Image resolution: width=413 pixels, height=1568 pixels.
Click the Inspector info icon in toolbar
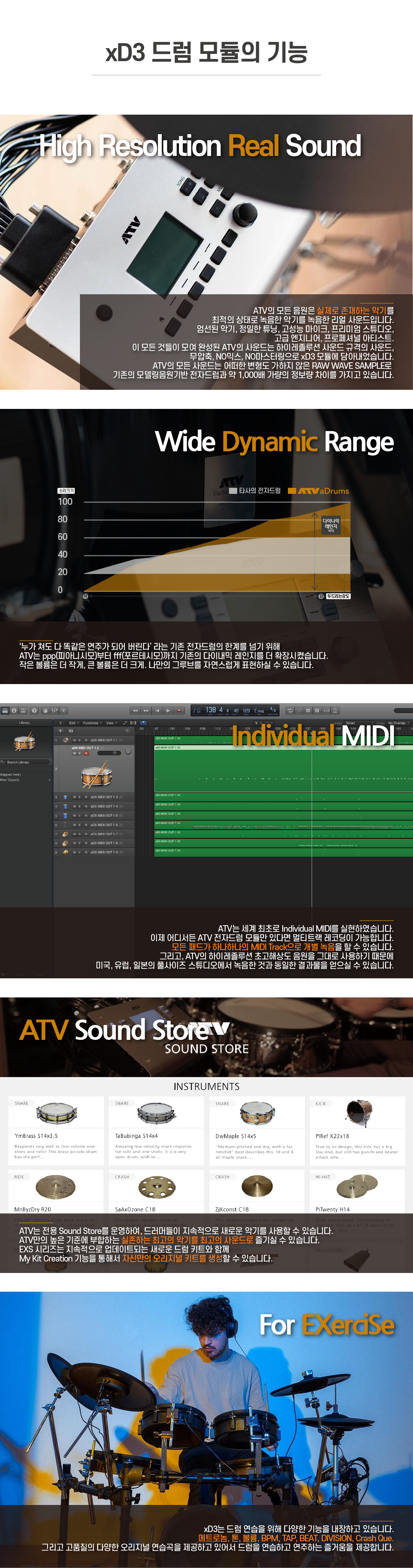click(x=13, y=710)
